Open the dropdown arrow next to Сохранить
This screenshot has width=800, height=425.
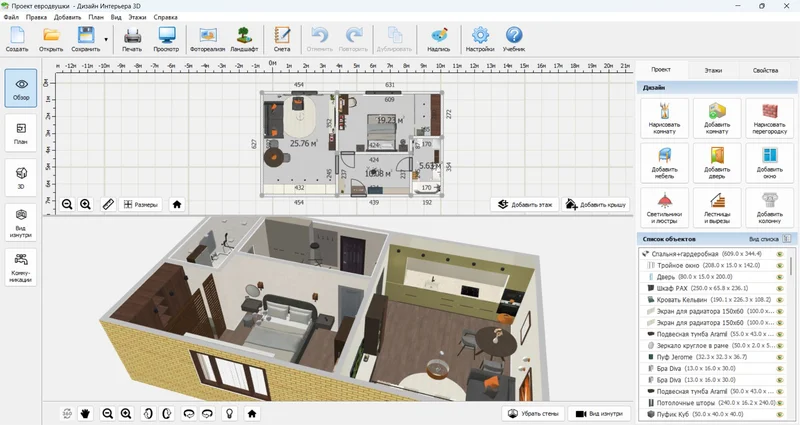(106, 39)
